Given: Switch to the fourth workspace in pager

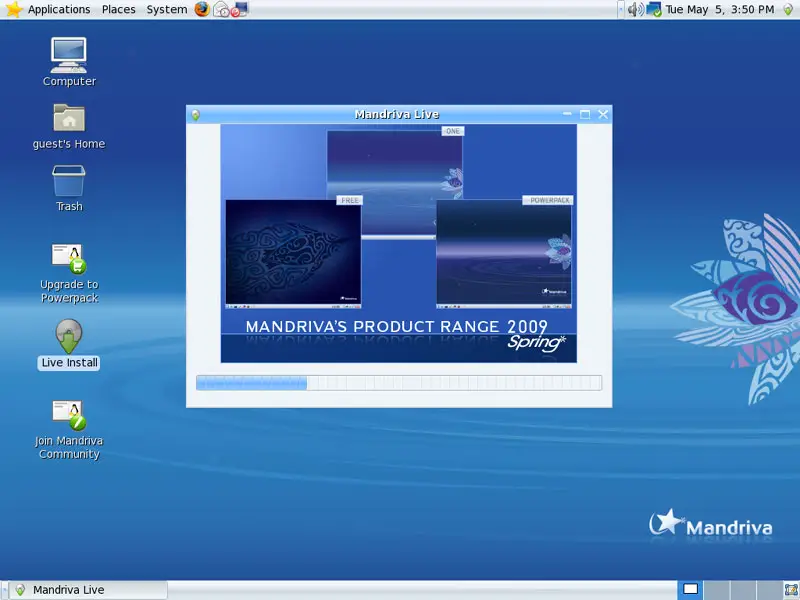Looking at the screenshot, I should [768, 590].
